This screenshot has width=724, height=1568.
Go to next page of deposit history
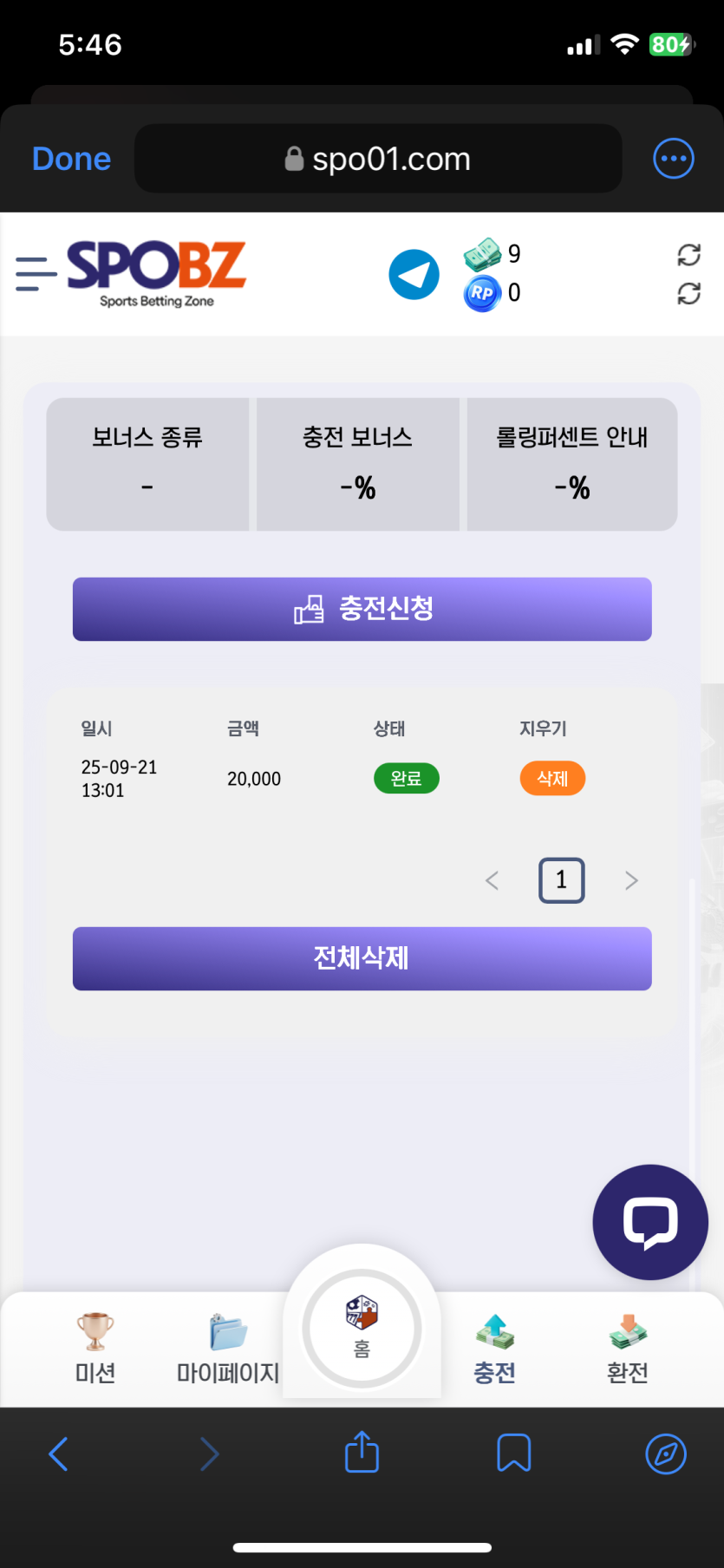pos(631,881)
